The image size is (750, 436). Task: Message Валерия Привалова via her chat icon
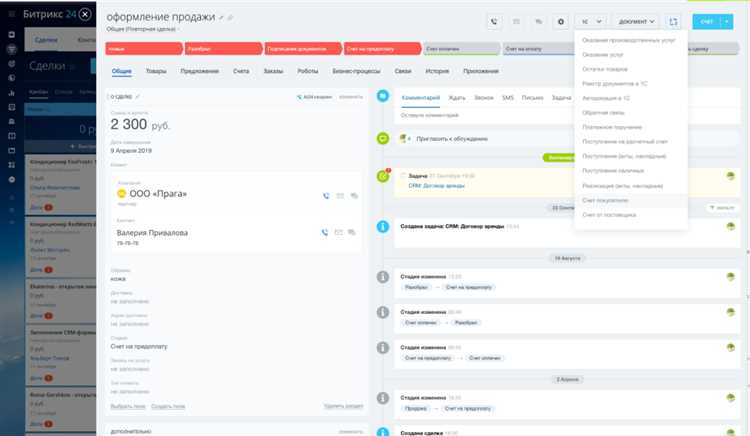click(352, 232)
